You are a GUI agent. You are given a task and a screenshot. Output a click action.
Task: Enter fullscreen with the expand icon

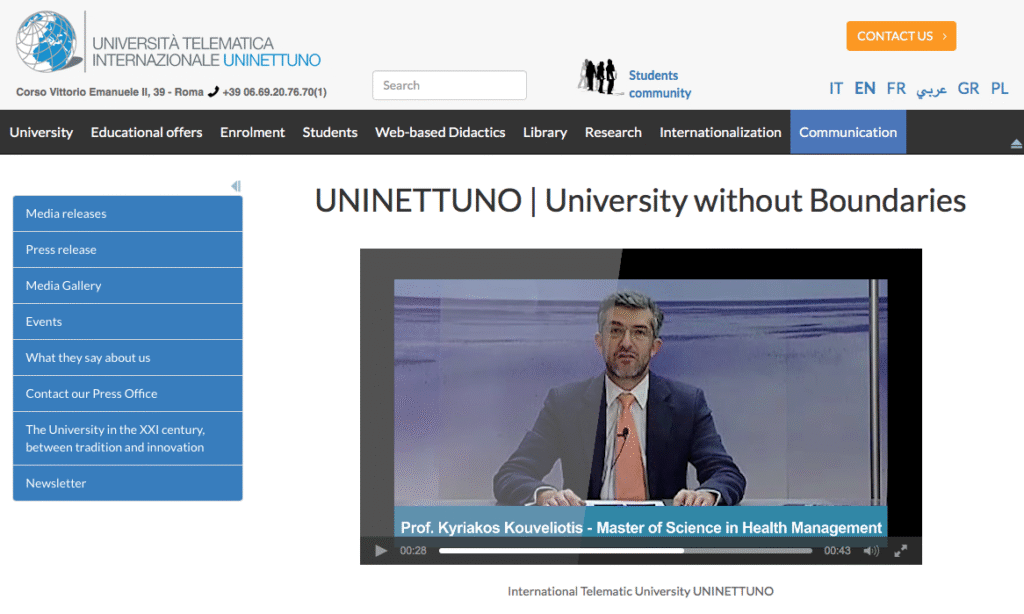[901, 551]
